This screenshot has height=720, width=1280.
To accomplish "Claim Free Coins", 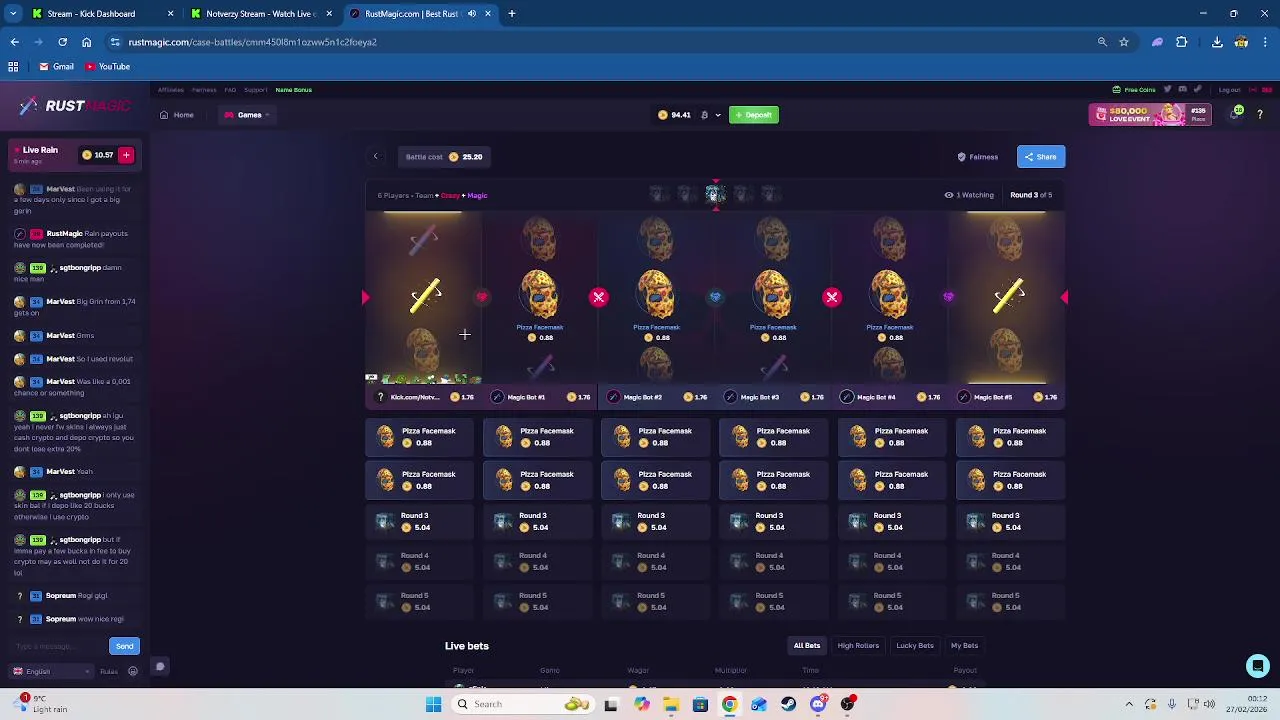I will pyautogui.click(x=1135, y=90).
